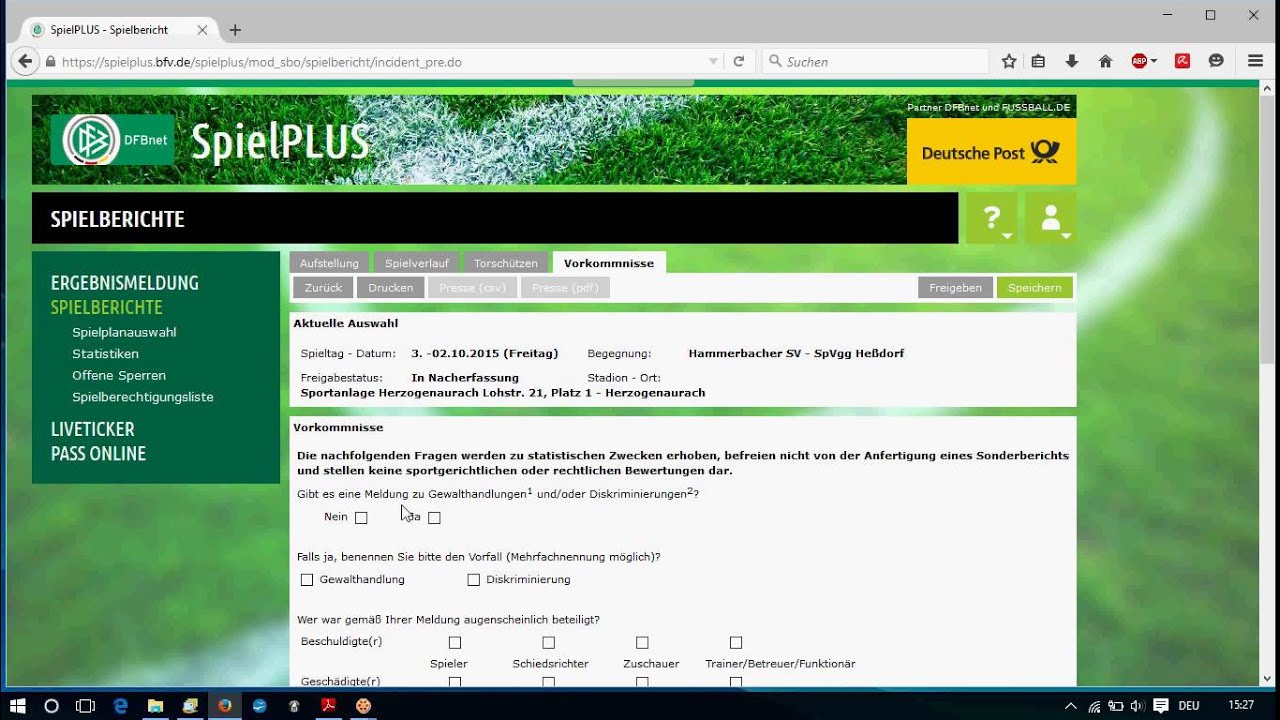Open PASS ONLINE in the sidebar

coord(99,454)
